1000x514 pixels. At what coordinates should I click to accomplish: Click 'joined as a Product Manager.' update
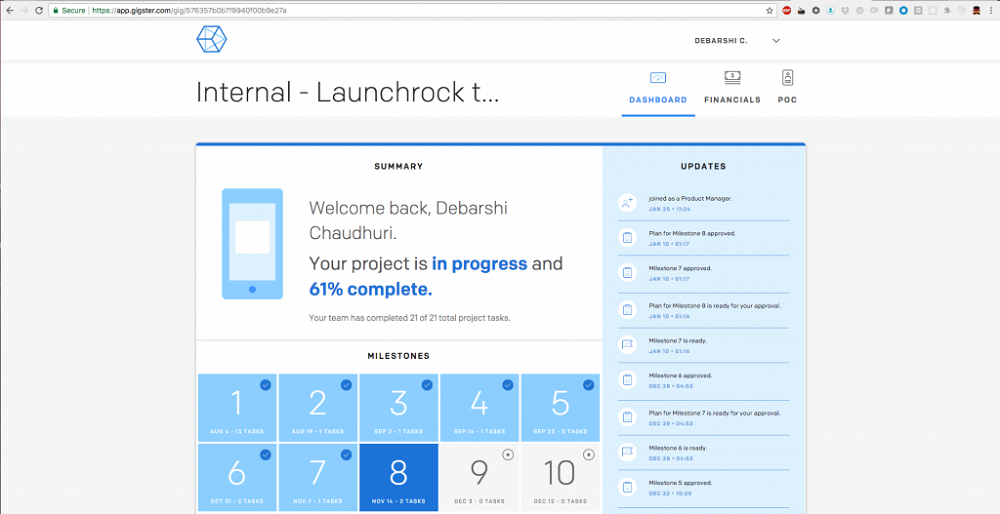(x=691, y=198)
